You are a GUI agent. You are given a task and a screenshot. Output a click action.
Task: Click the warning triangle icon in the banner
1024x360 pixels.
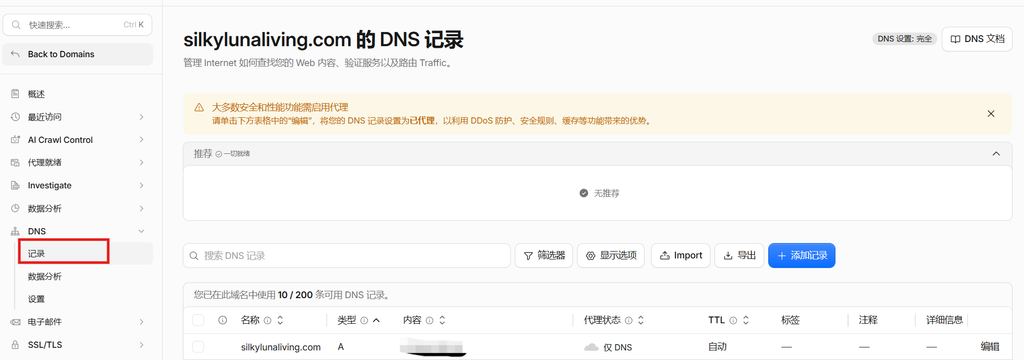(199, 107)
